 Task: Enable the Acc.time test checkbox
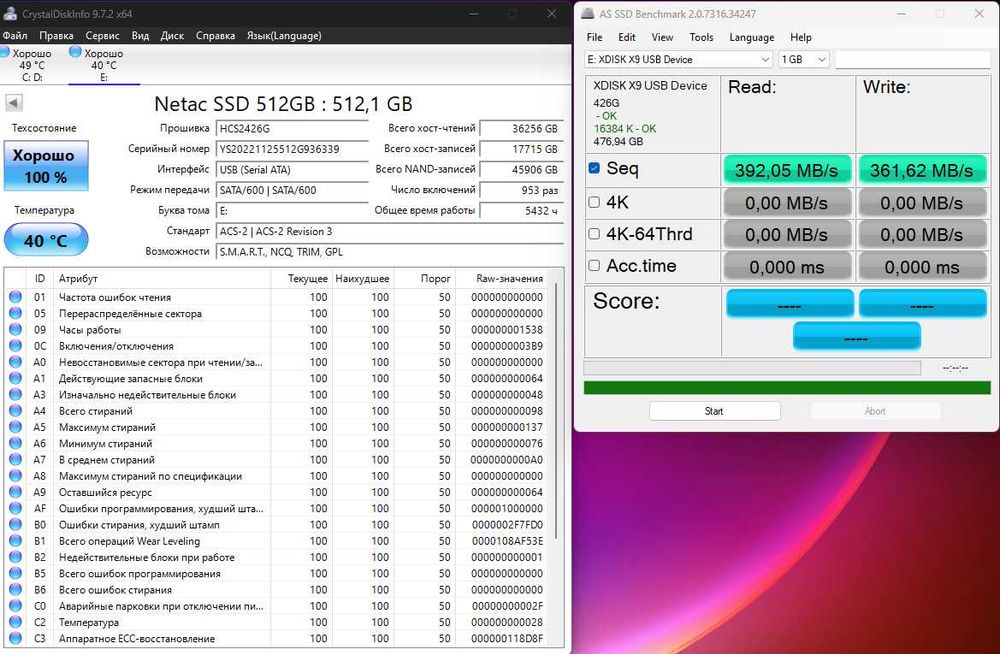(594, 265)
